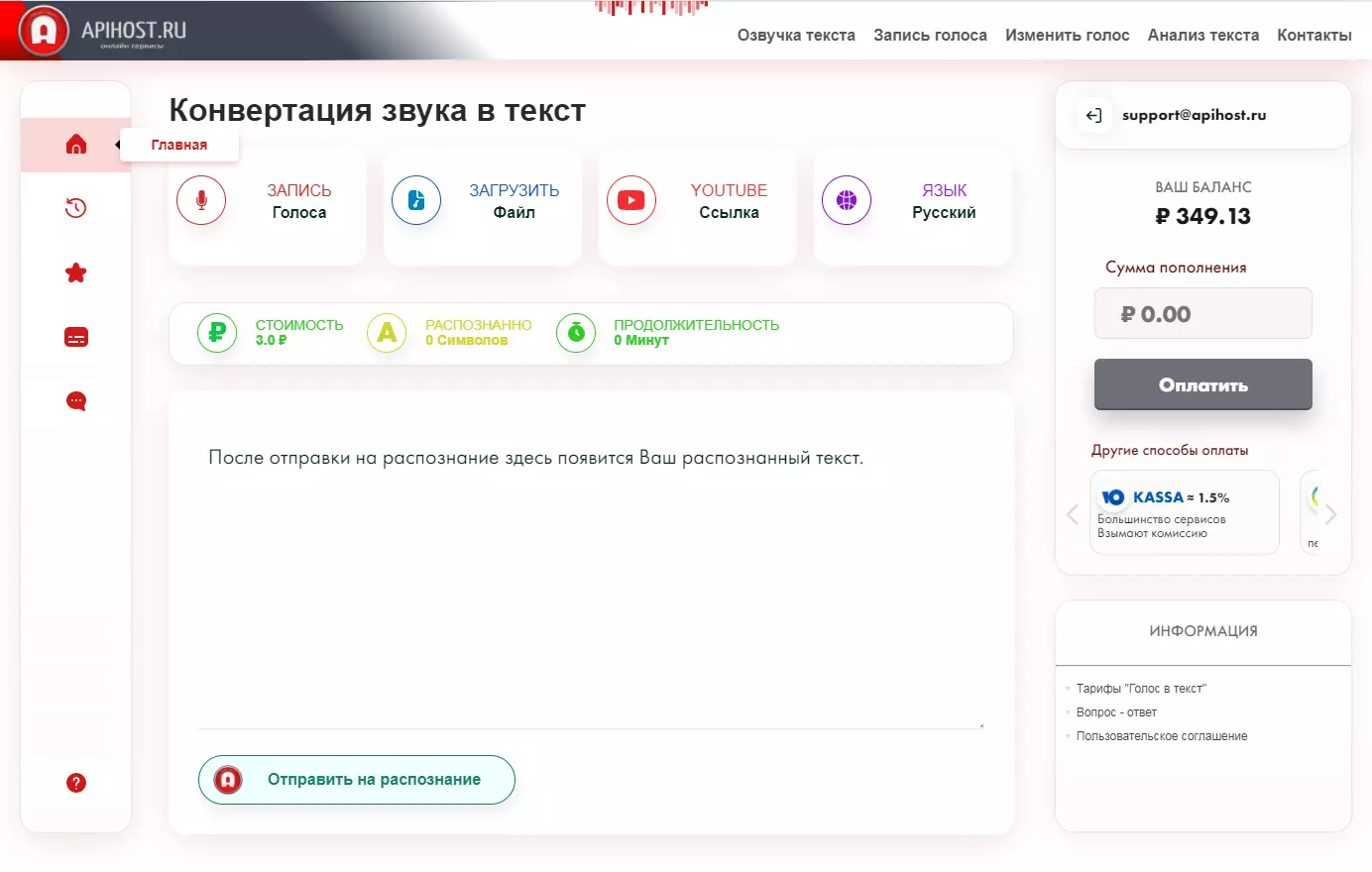The image size is (1372, 872).
Task: Click Отправить на распознание button
Action: (x=357, y=780)
